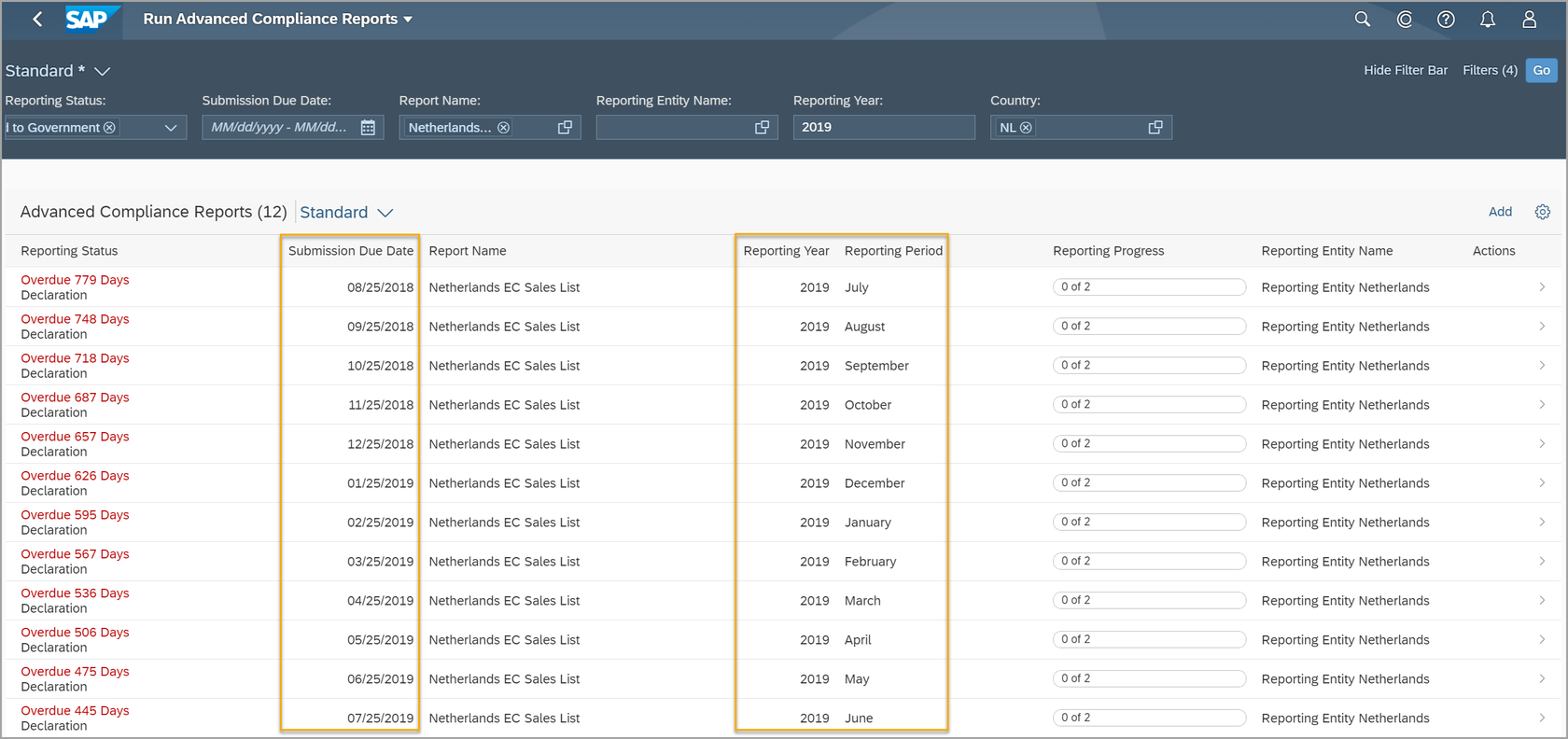Viewport: 1568px width, 739px height.
Task: Open details arrow for October row
Action: click(1542, 405)
